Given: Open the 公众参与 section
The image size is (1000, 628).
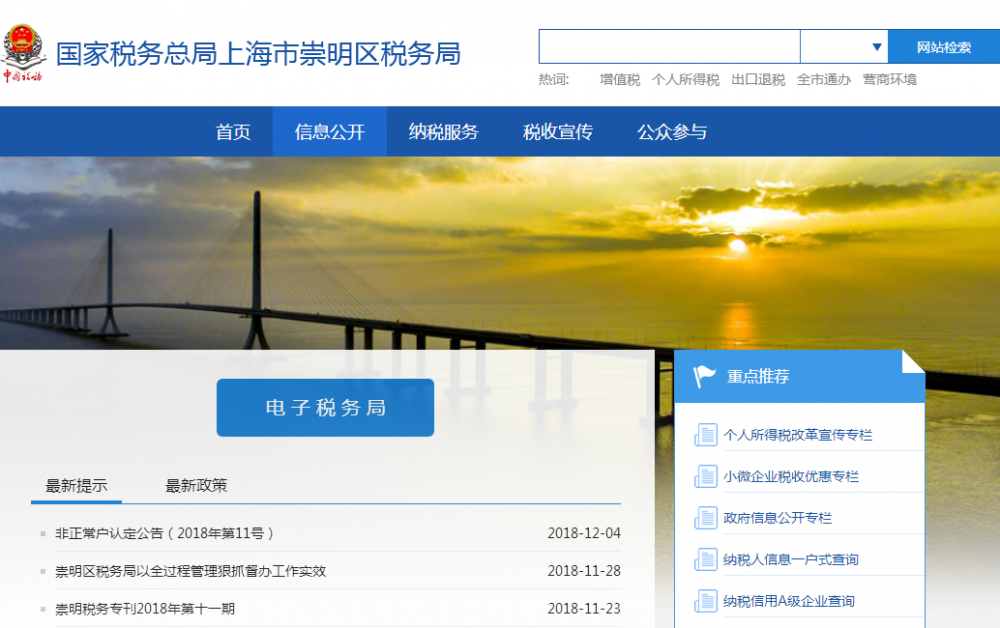Looking at the screenshot, I should click(x=670, y=131).
